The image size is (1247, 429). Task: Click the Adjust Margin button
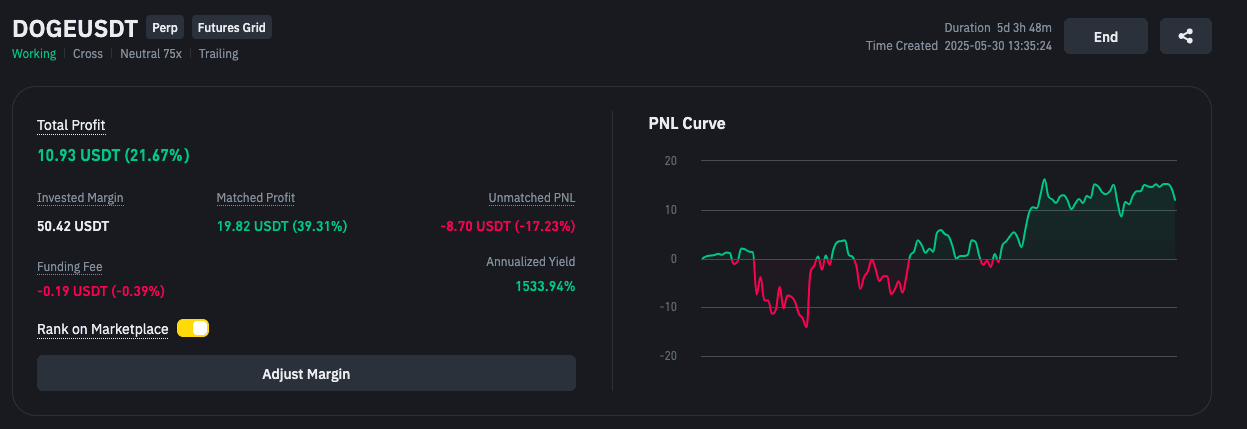pos(306,374)
